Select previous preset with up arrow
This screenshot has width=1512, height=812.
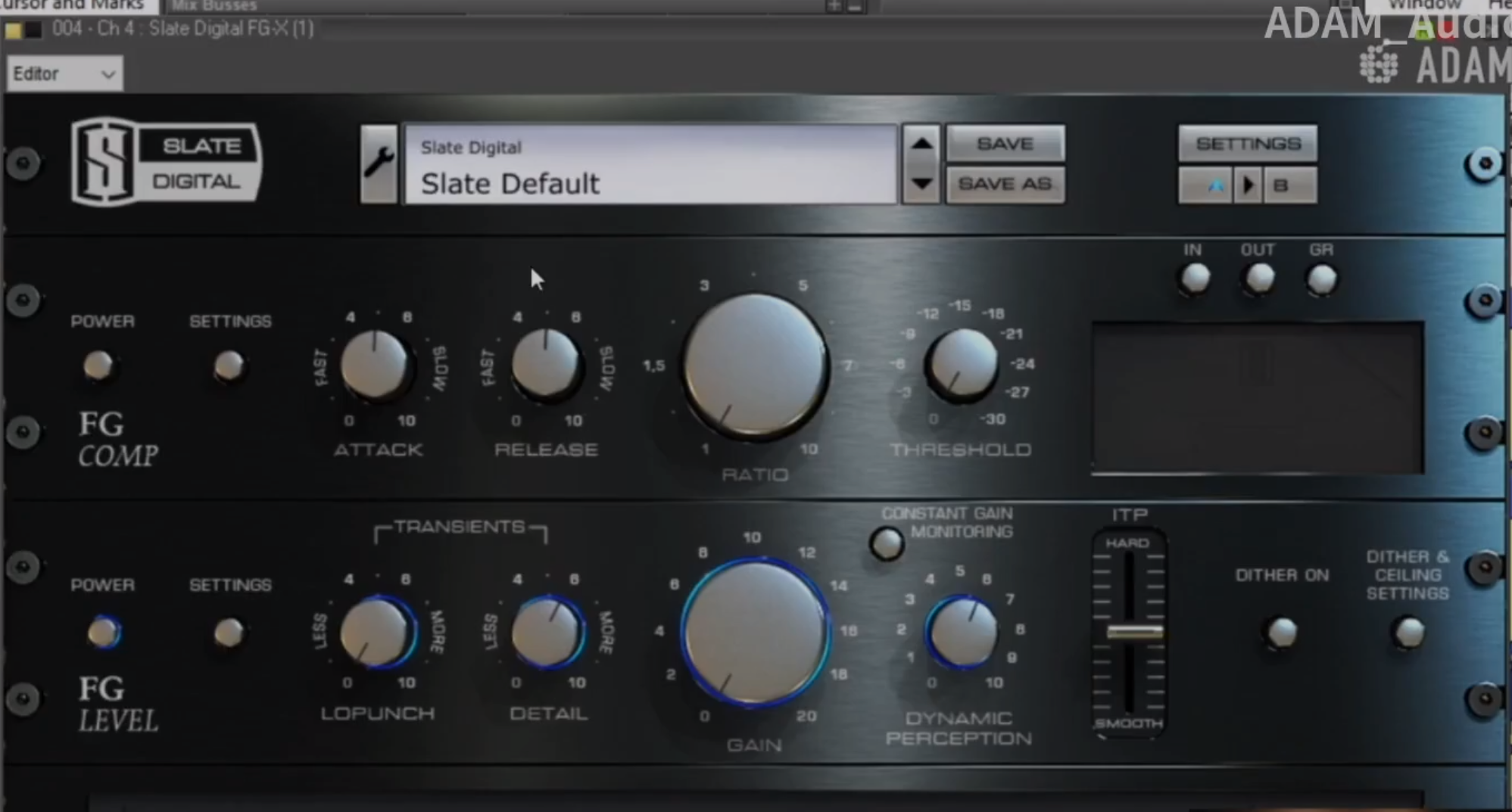click(x=921, y=144)
